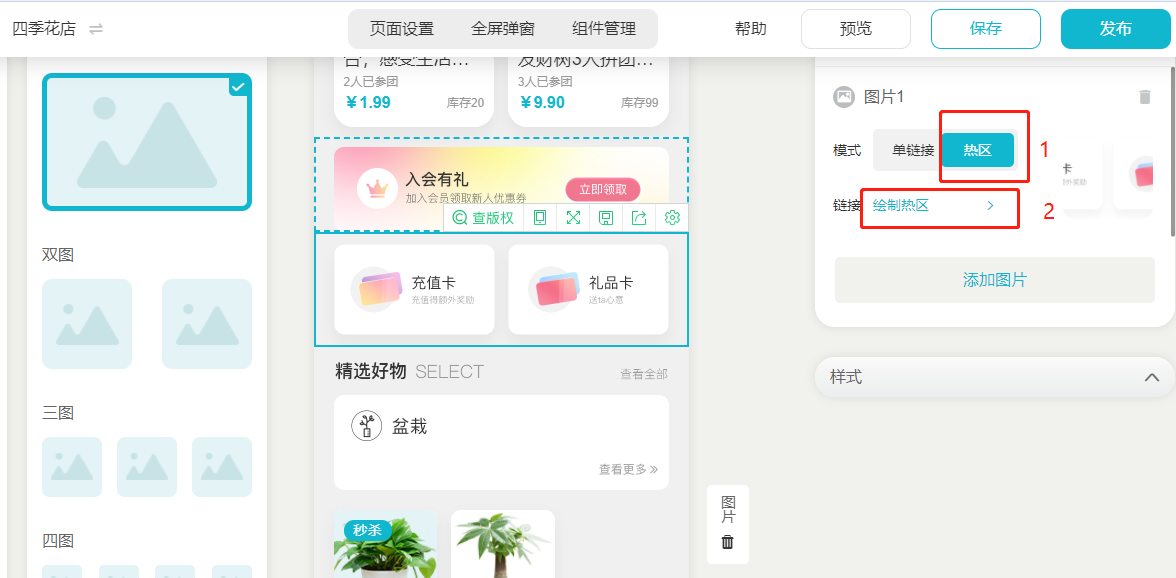Click the trash icon under 图片 label
Image resolution: width=1176 pixels, height=578 pixels.
(x=728, y=542)
